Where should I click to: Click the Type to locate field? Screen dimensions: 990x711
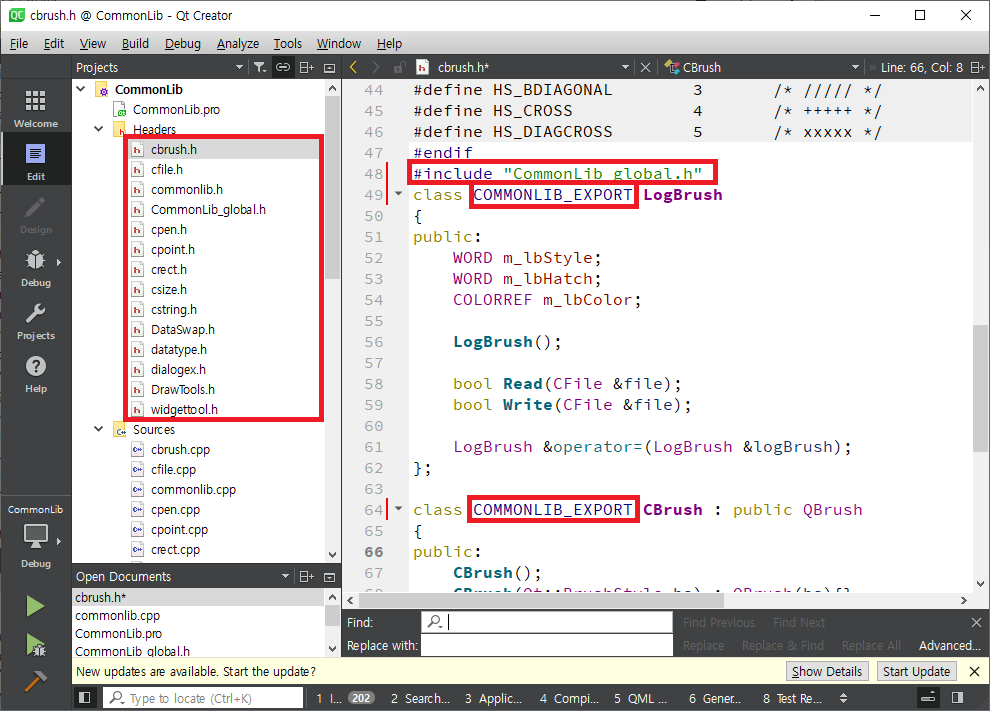coord(205,698)
